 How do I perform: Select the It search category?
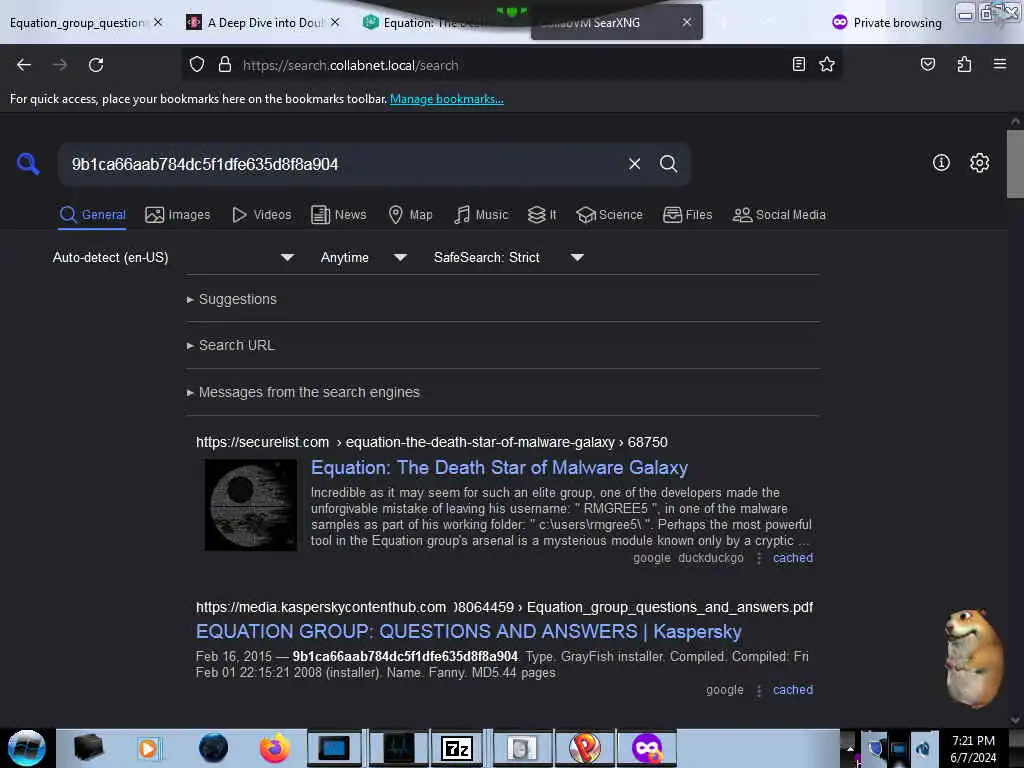[542, 215]
